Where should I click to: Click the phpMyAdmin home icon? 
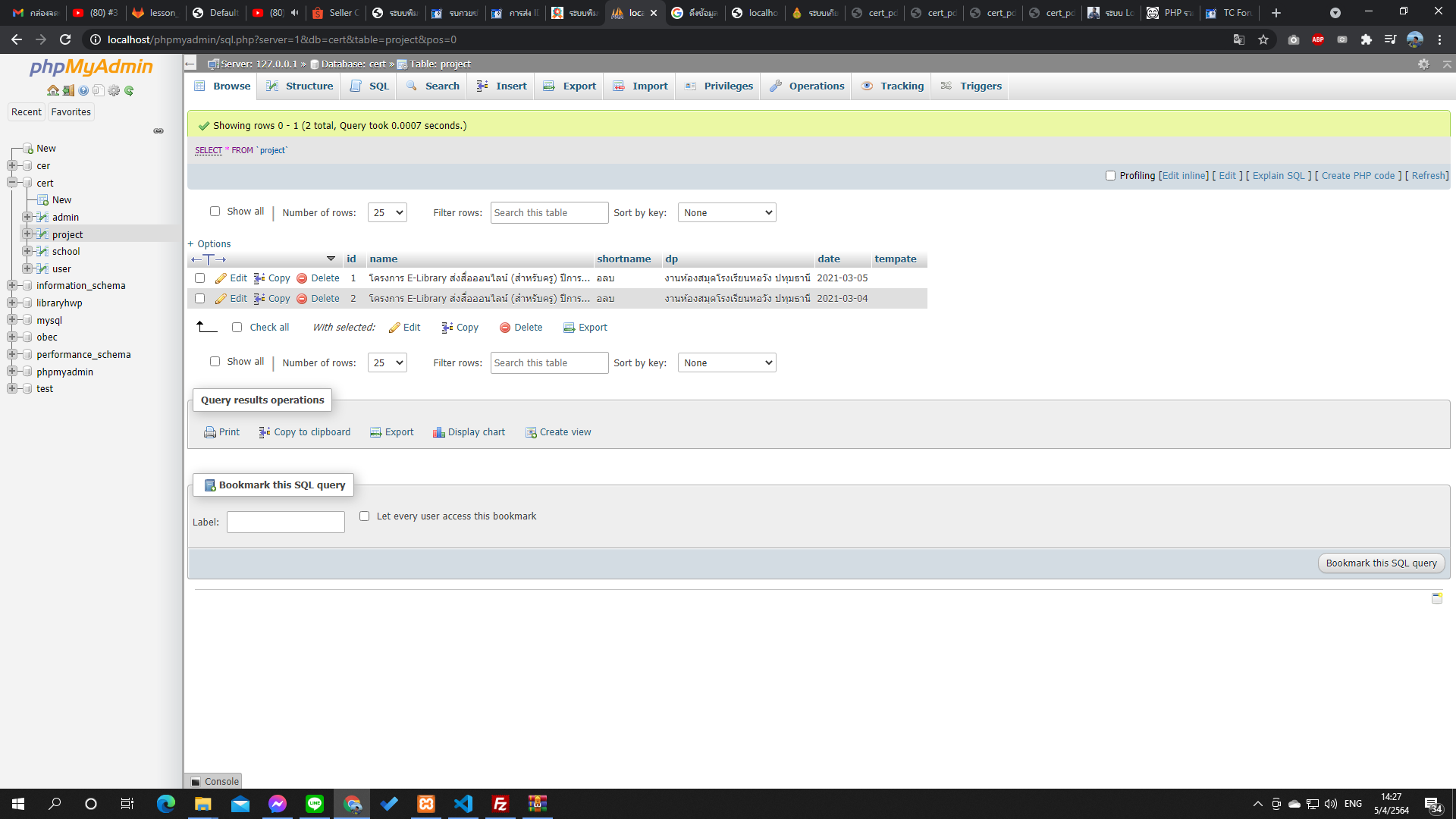pyautogui.click(x=52, y=90)
